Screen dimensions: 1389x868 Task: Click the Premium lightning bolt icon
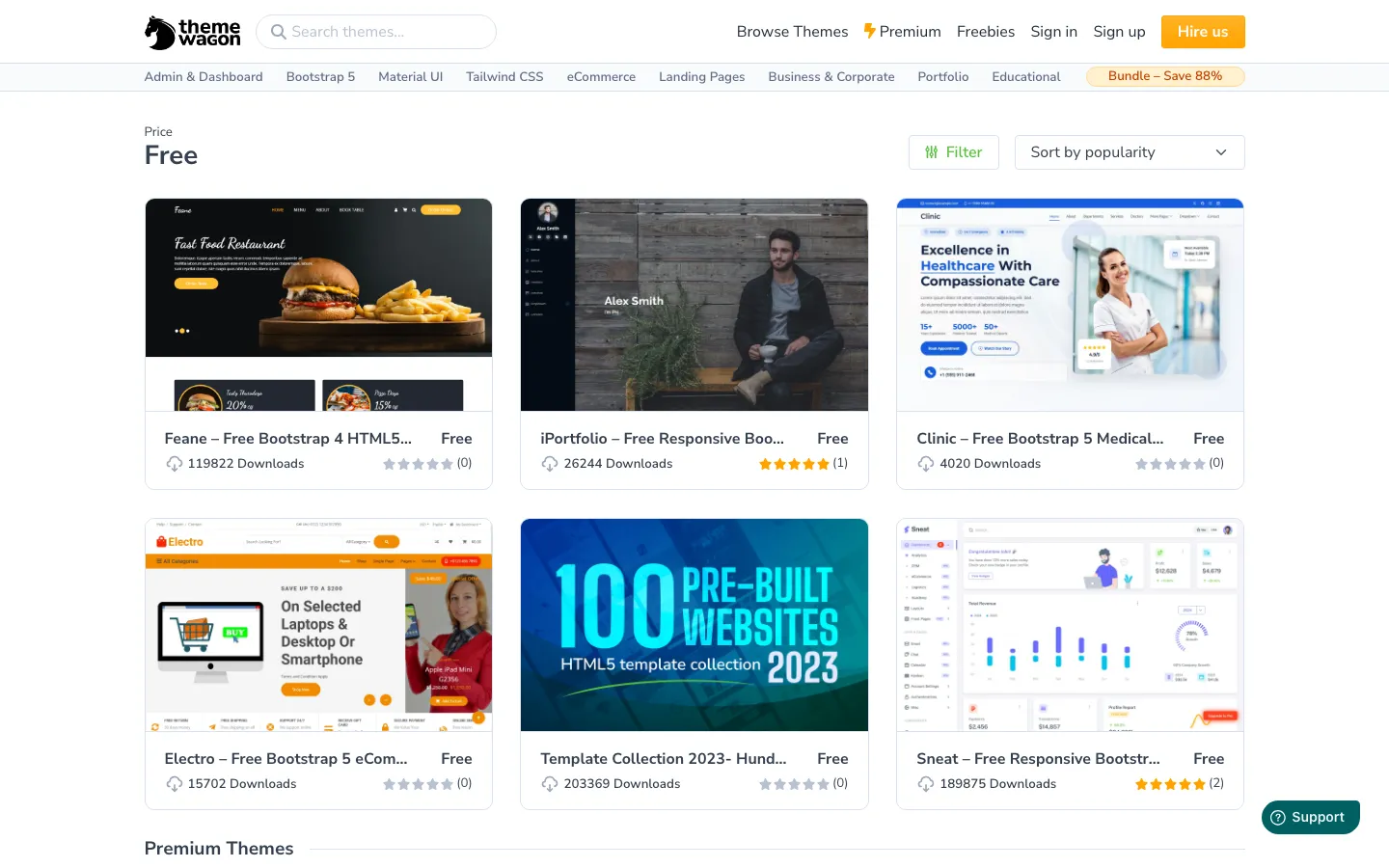click(x=869, y=31)
